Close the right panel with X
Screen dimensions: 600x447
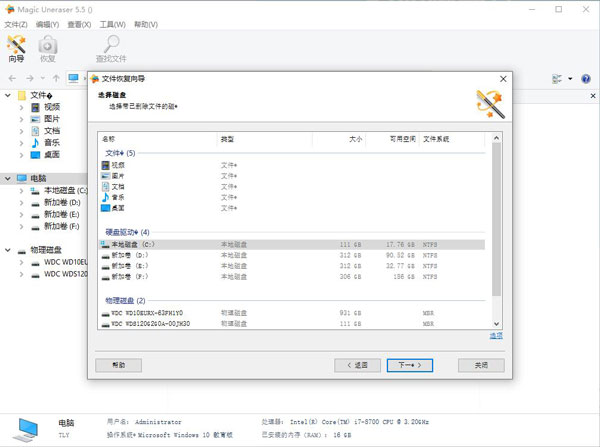(x=593, y=96)
